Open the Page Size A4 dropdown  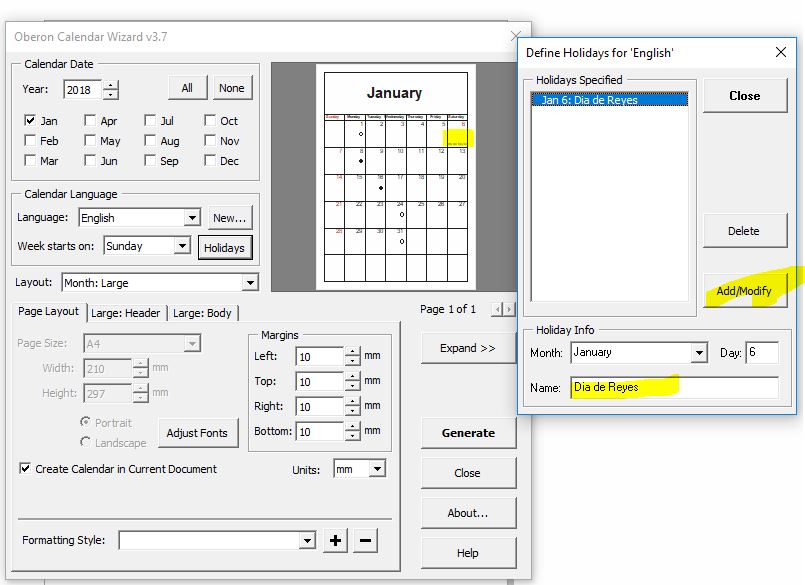tap(192, 344)
